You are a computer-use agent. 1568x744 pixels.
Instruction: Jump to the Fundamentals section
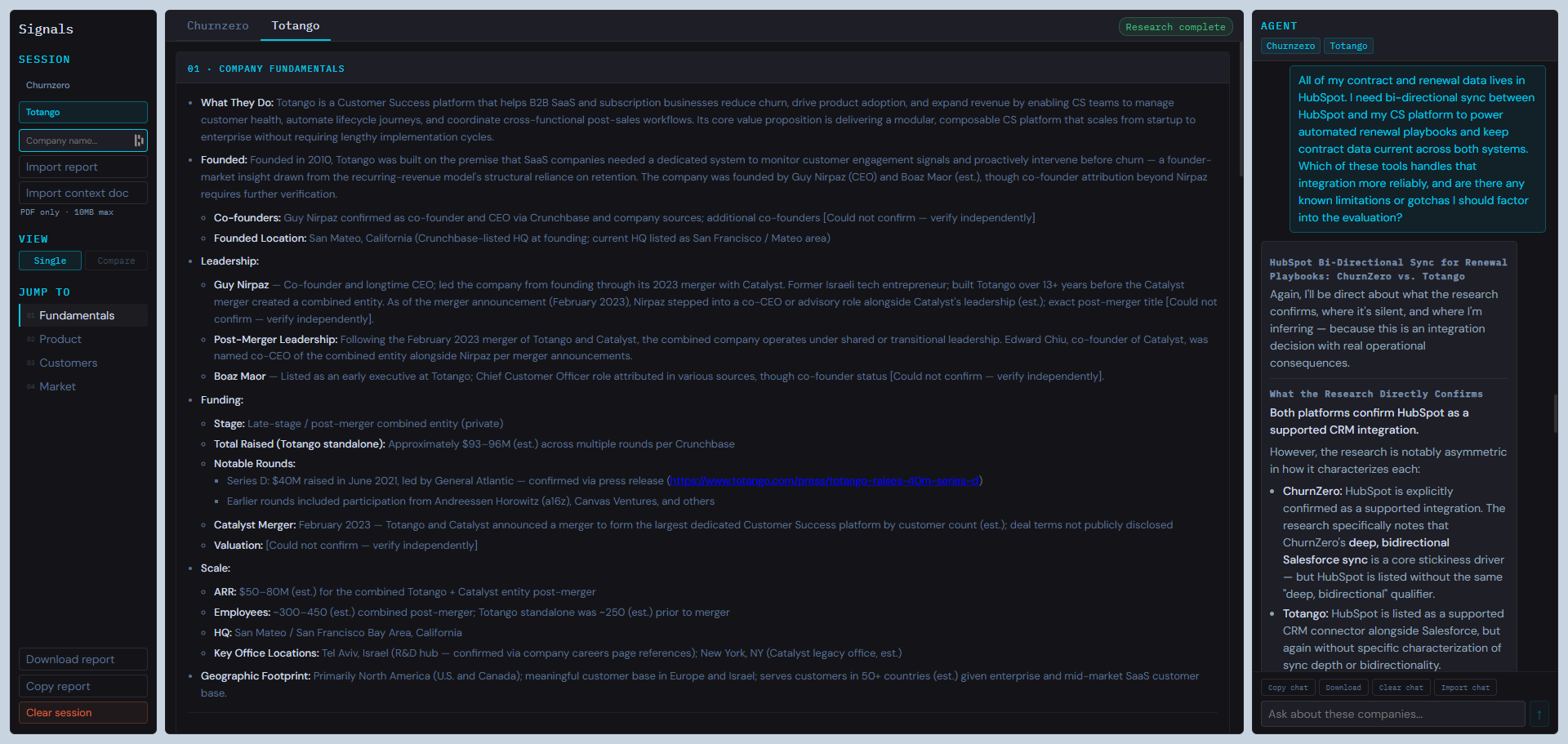click(82, 315)
